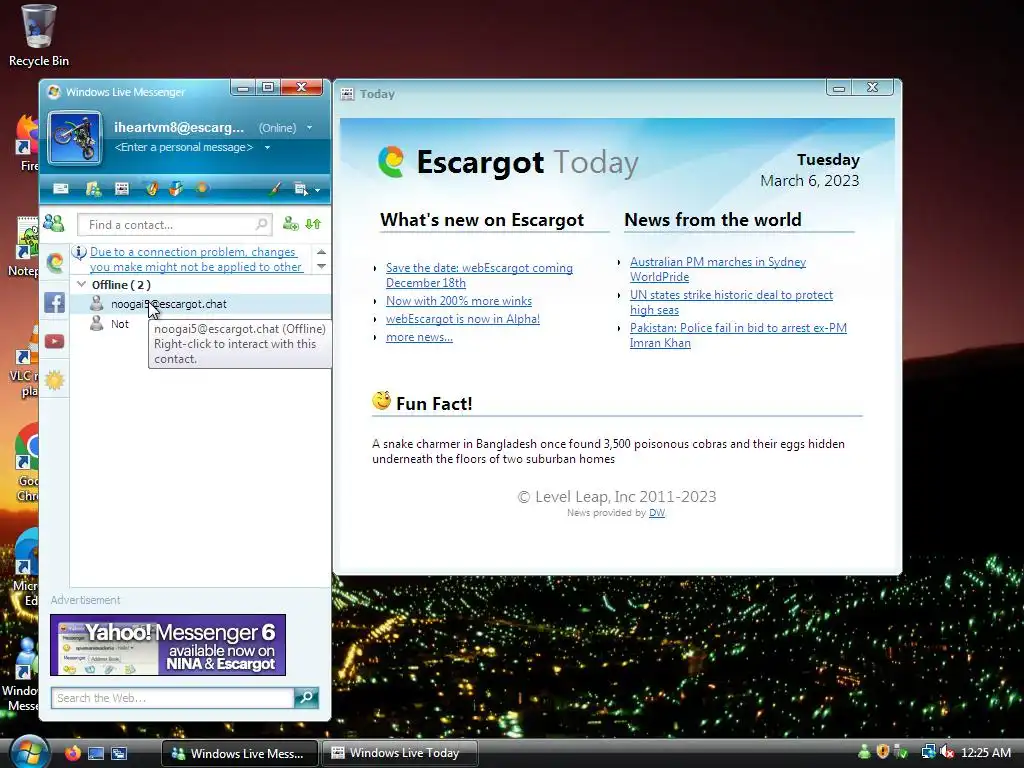This screenshot has width=1024, height=768.
Task: Select the Facebook tab in Messenger sidebar
Action: tap(55, 302)
